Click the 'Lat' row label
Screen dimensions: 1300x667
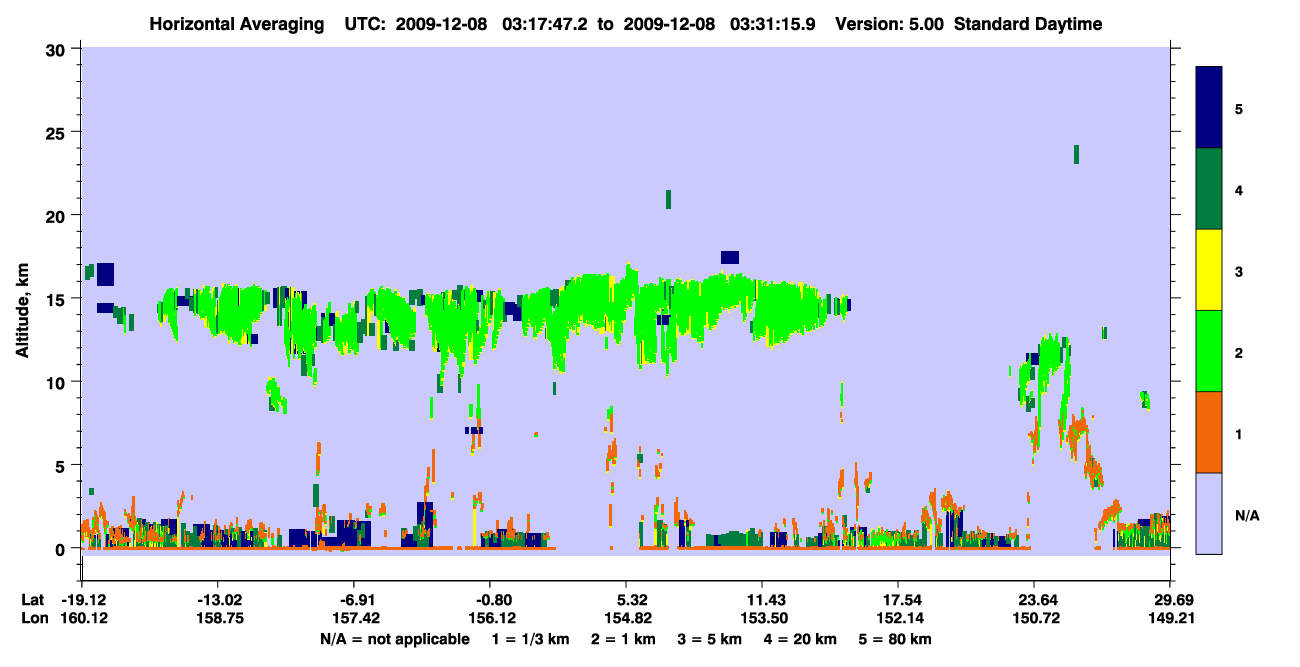pos(33,600)
